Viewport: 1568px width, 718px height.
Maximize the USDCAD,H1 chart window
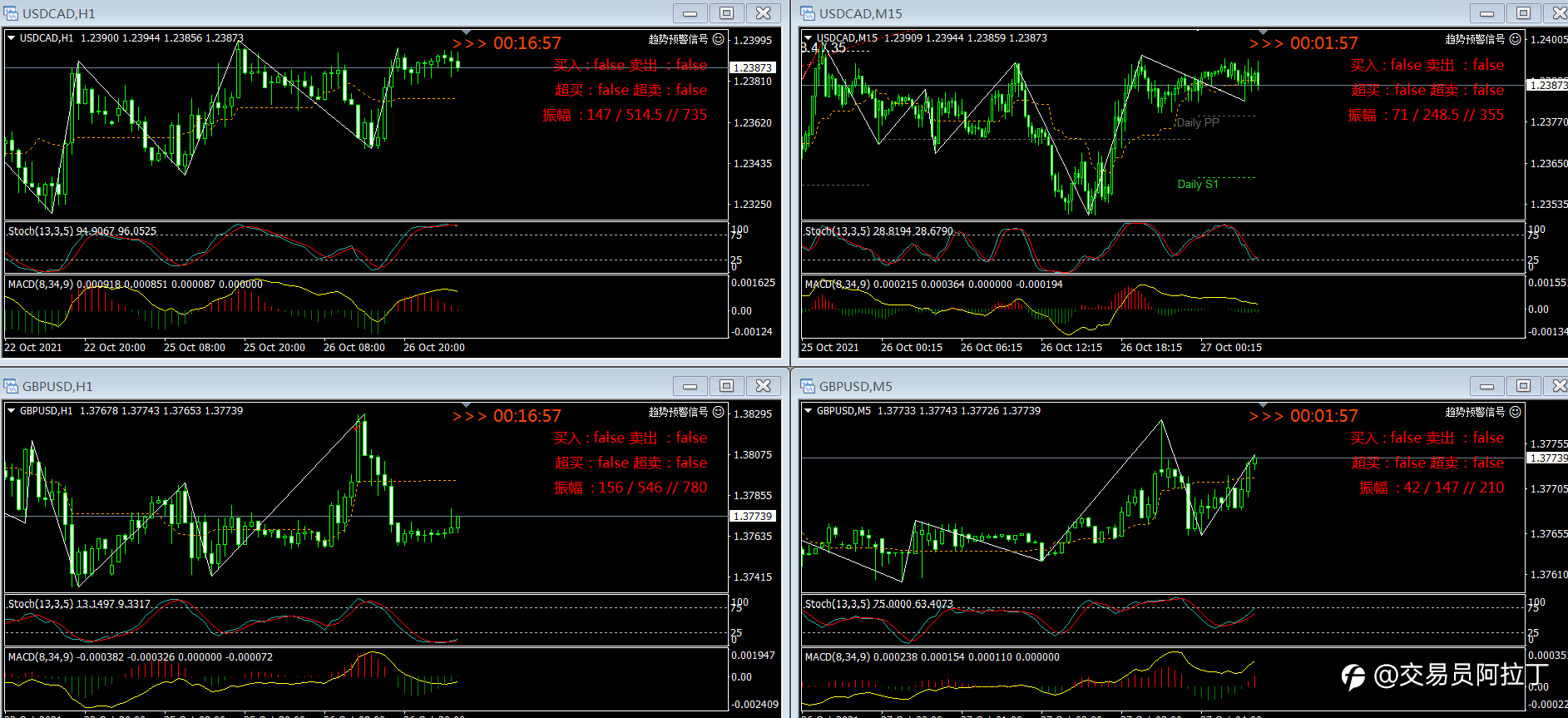coord(727,13)
